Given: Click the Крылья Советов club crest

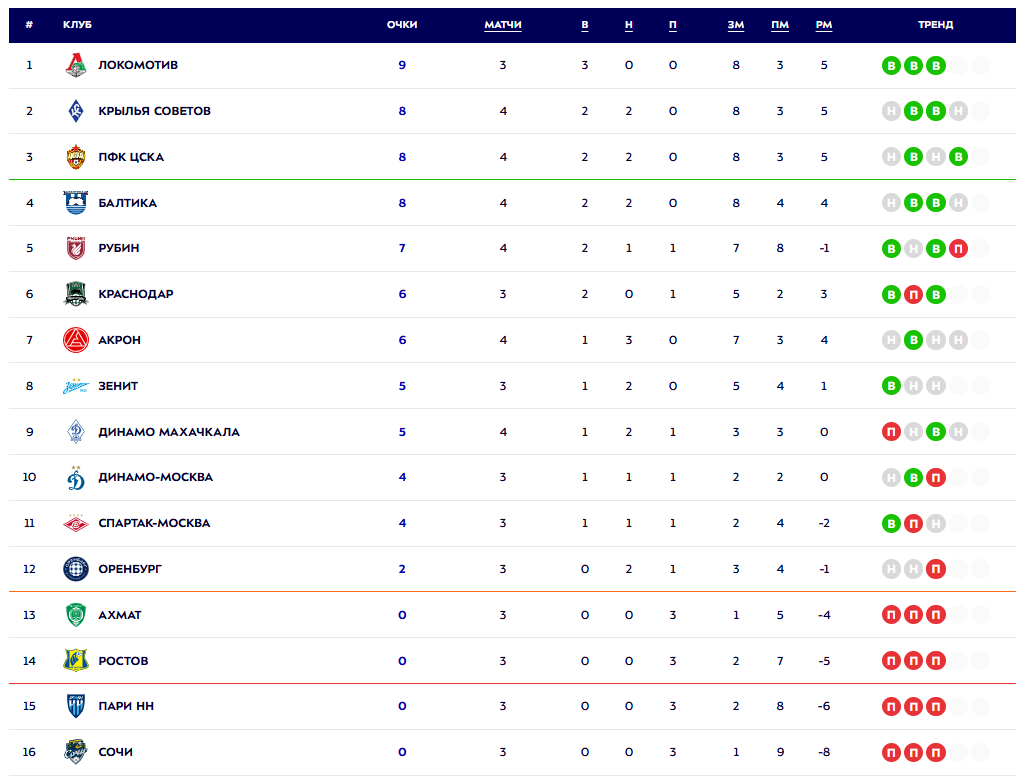Looking at the screenshot, I should click(76, 111).
